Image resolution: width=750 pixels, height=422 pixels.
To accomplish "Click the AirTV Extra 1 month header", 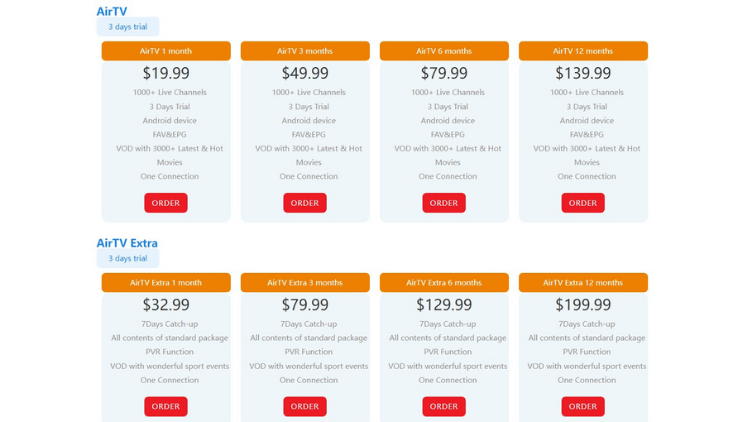I will tap(166, 283).
